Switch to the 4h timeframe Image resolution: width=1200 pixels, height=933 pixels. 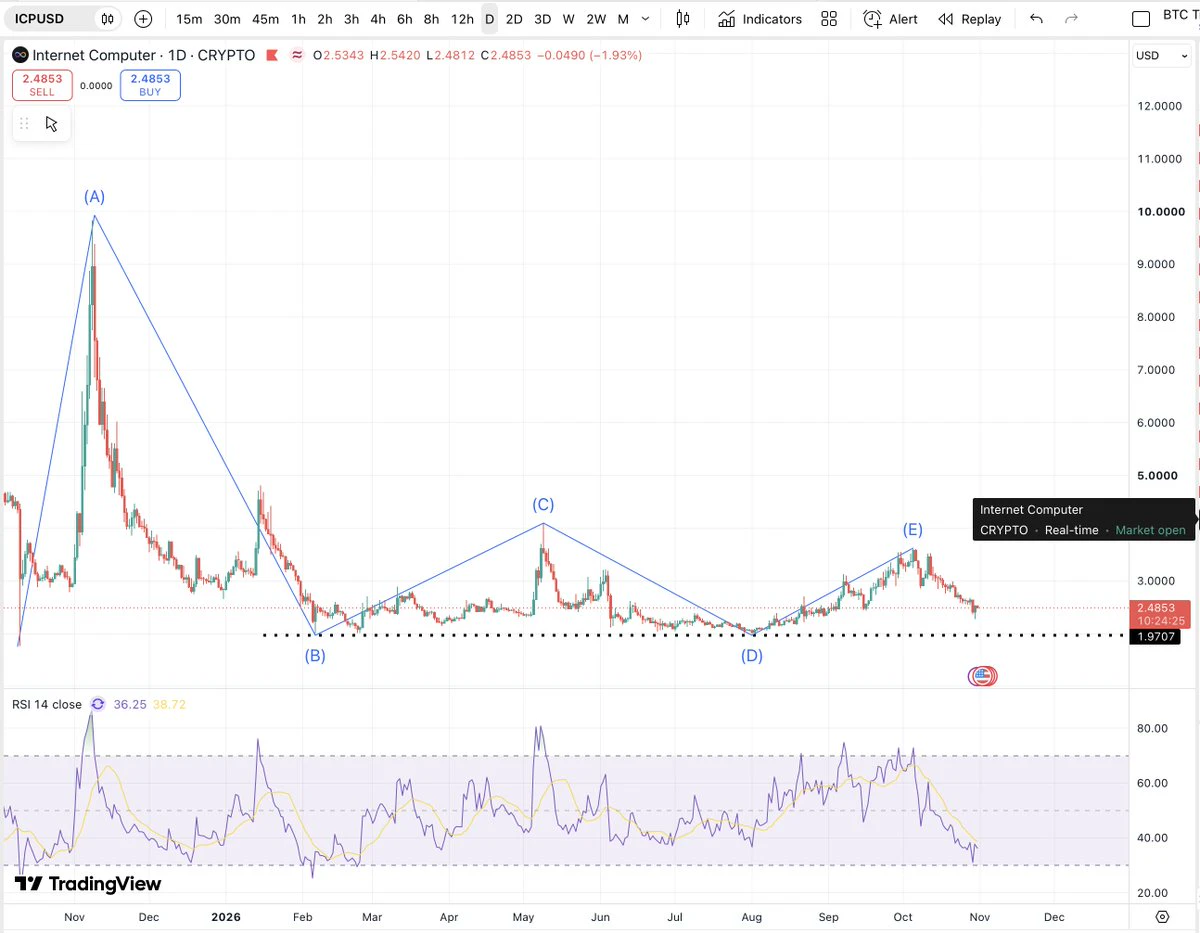coord(378,18)
